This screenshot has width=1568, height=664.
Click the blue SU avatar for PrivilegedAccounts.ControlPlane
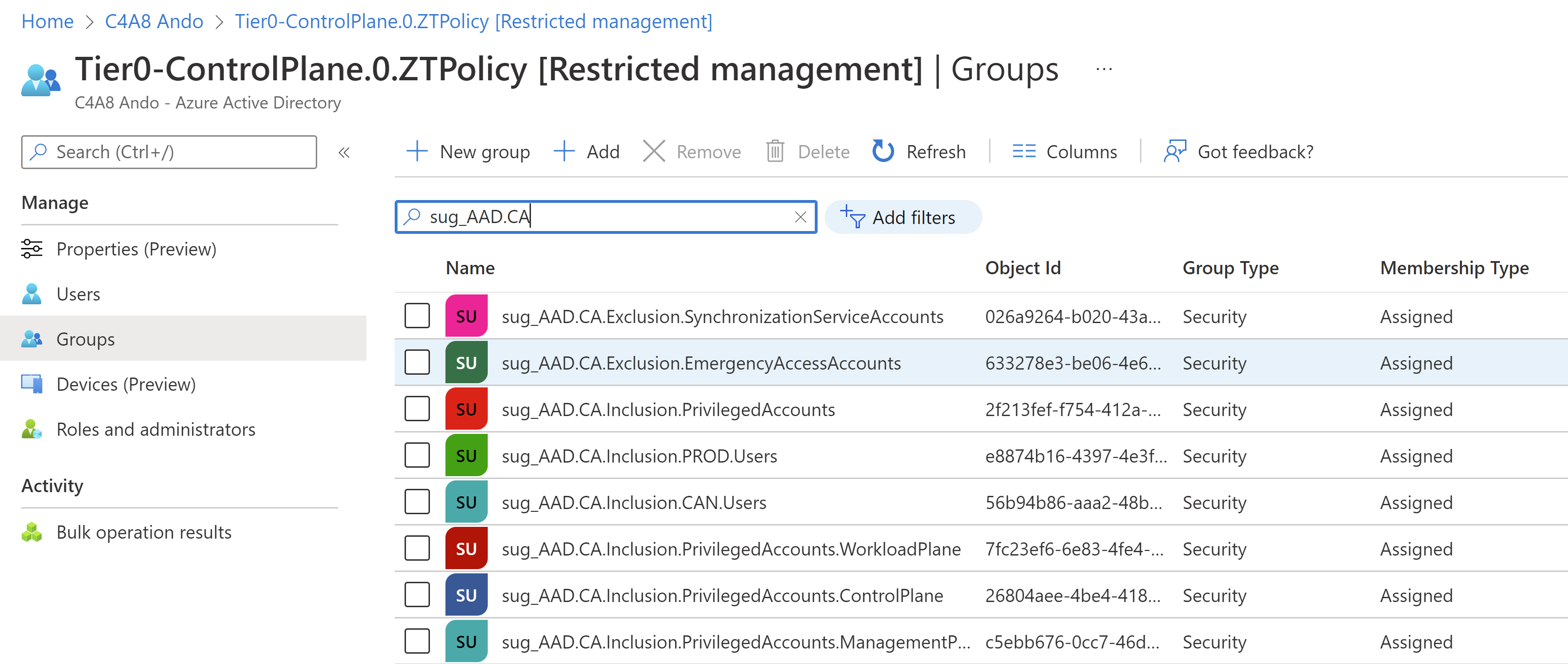[466, 595]
